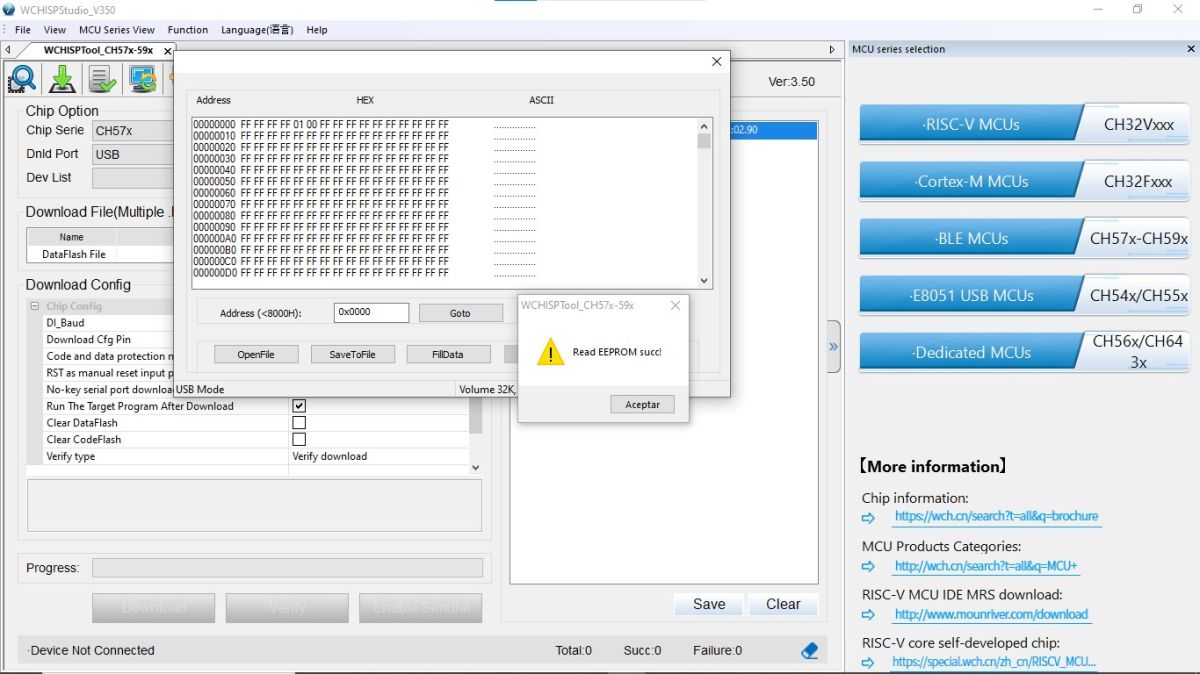The image size is (1200, 674).
Task: Click the SaveToFile button
Action: point(352,354)
